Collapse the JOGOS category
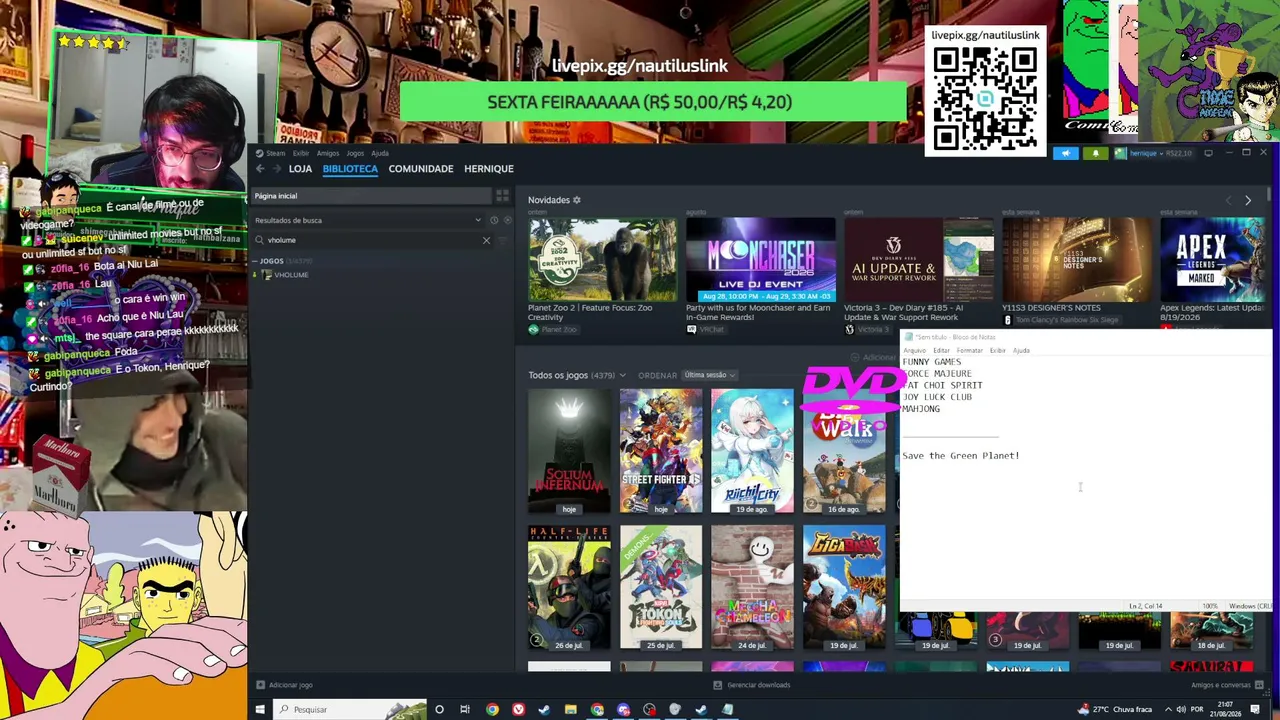The width and height of the screenshot is (1280, 720). pos(254,261)
